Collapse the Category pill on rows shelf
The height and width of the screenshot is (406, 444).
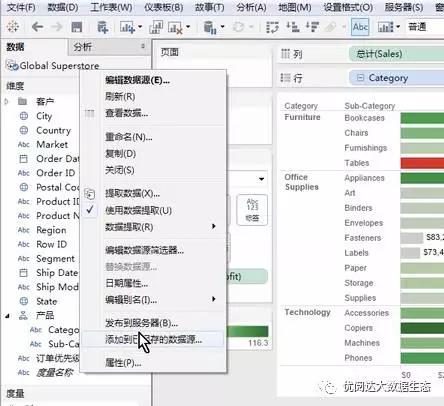click(360, 78)
